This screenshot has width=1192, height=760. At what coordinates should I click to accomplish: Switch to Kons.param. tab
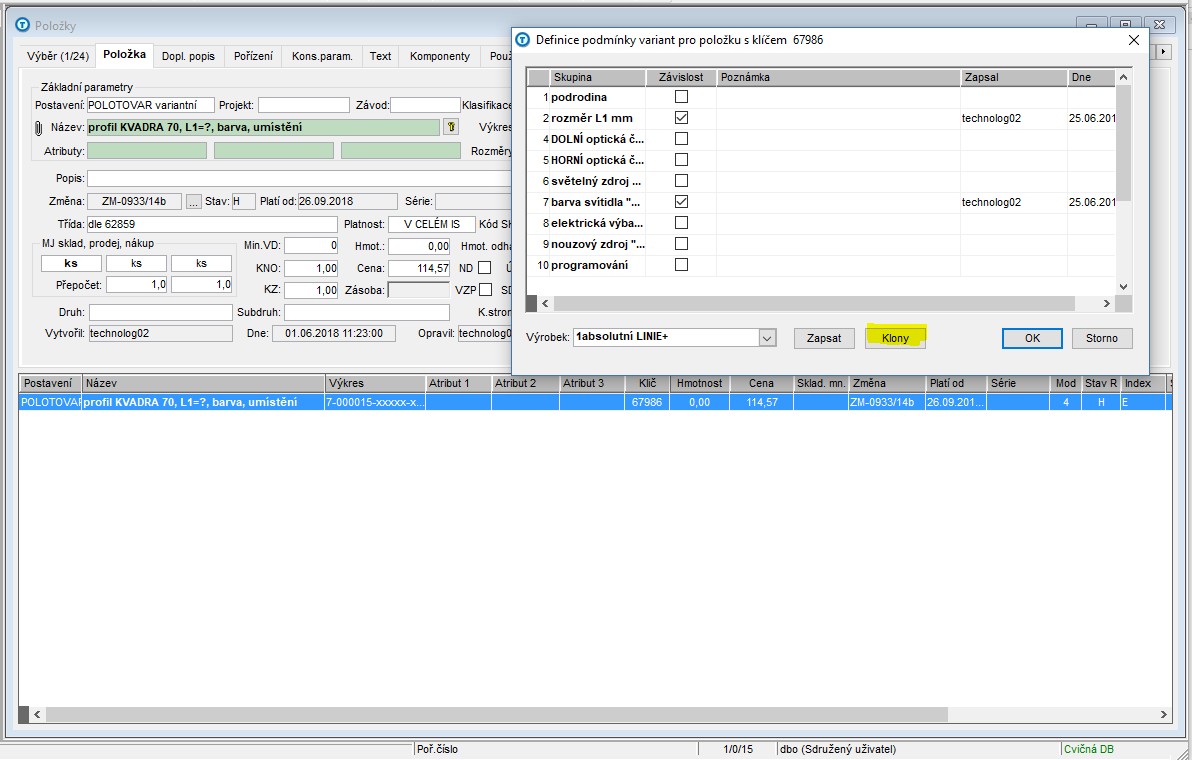click(322, 56)
